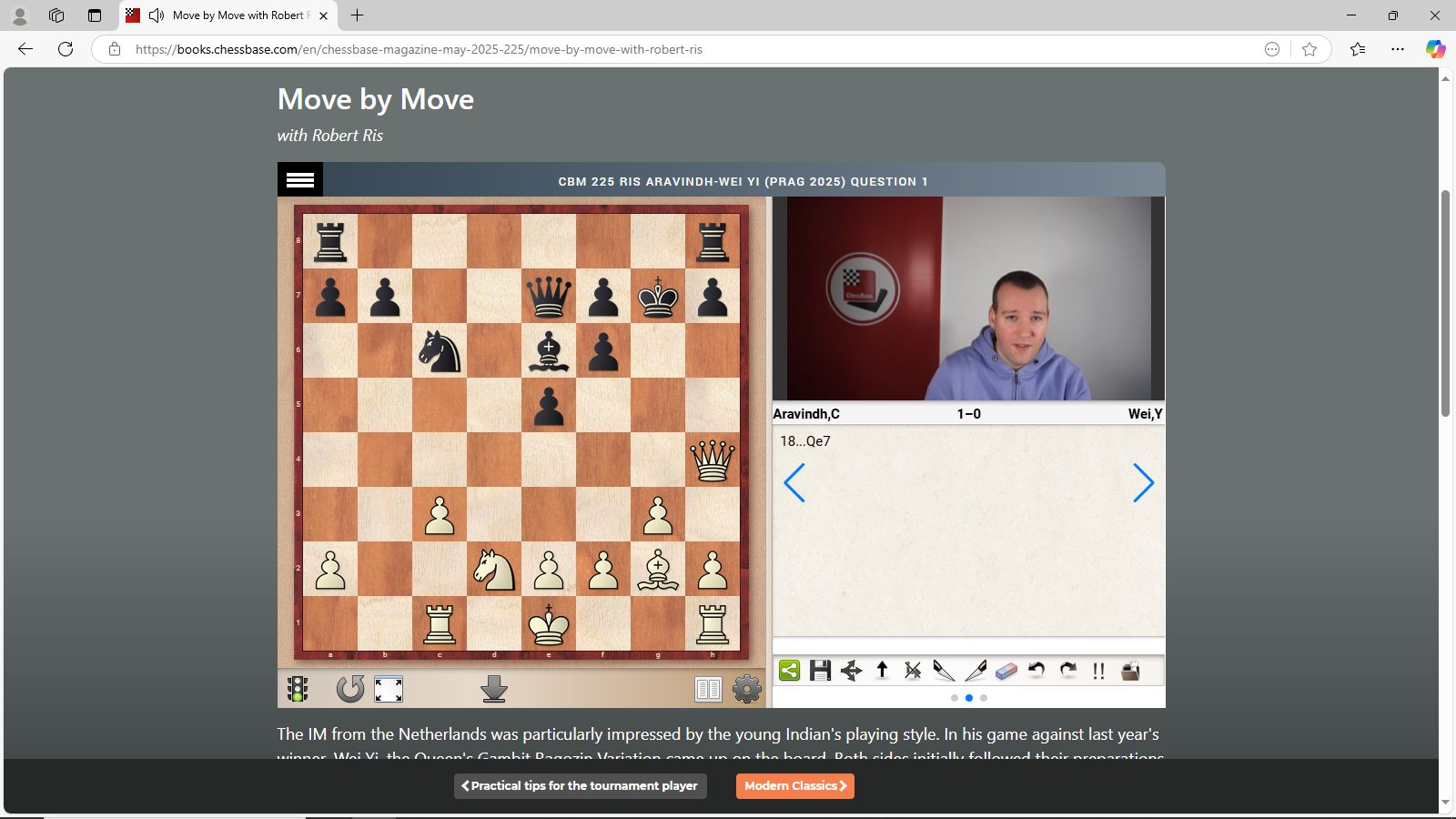Click the 18...Qe7 move notation
Screen dimensions: 1456x819
(805, 441)
